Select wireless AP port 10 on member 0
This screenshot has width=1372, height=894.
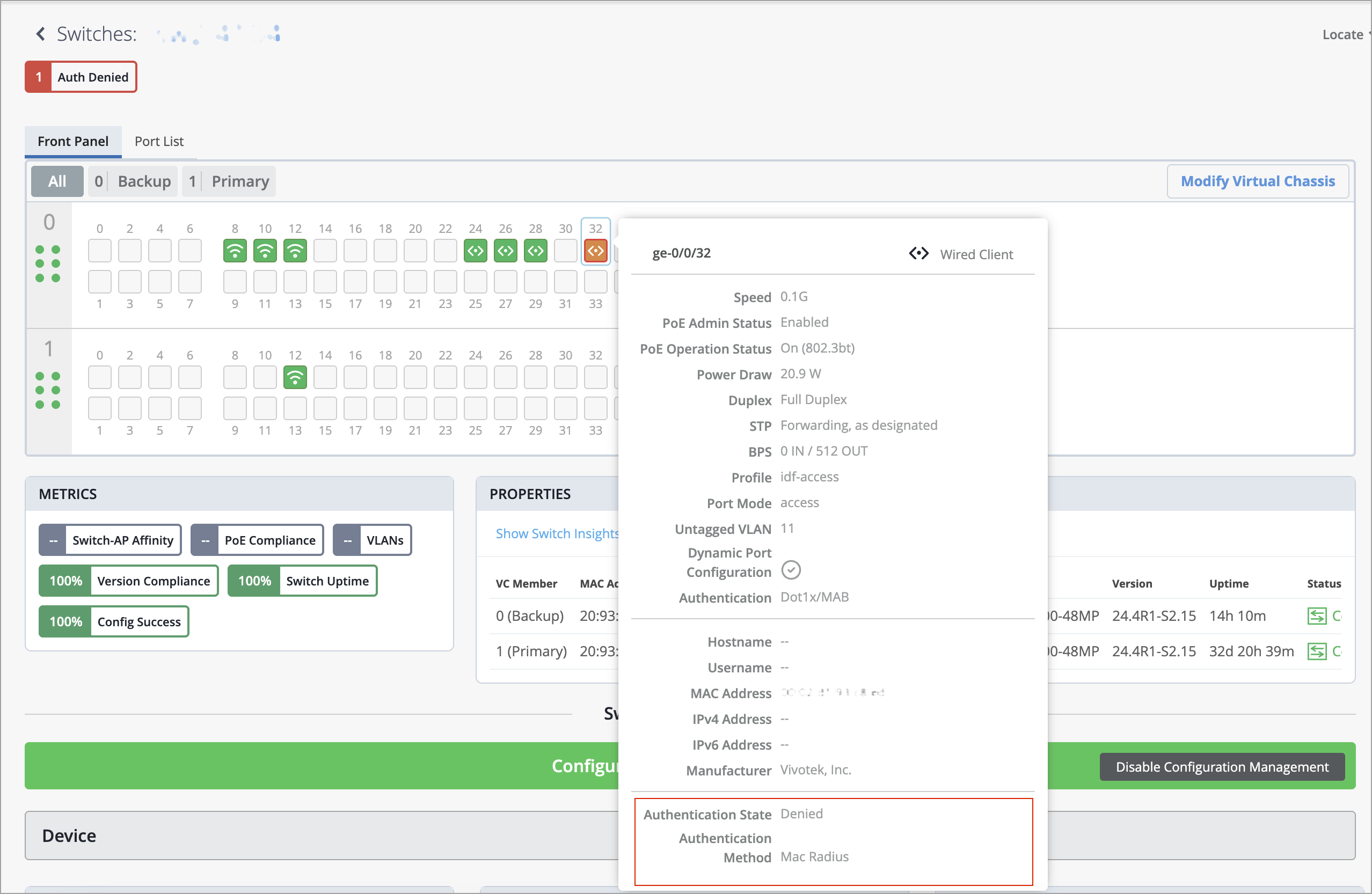pos(265,251)
